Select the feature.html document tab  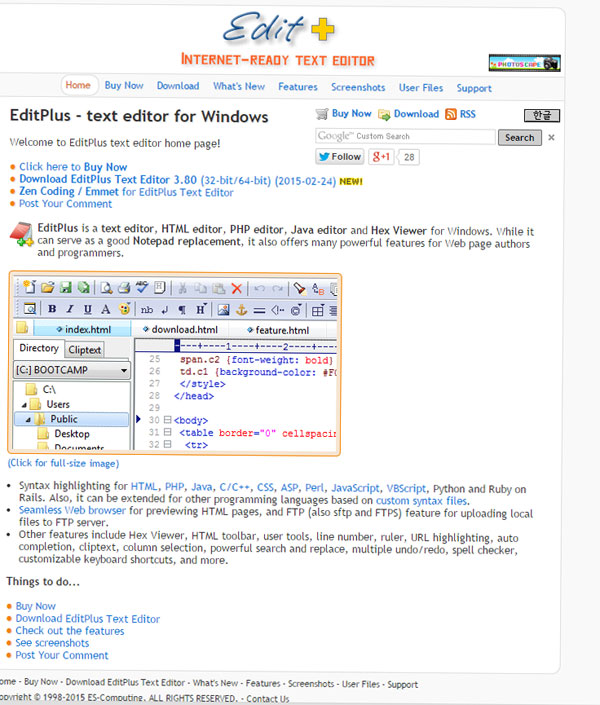tap(278, 330)
